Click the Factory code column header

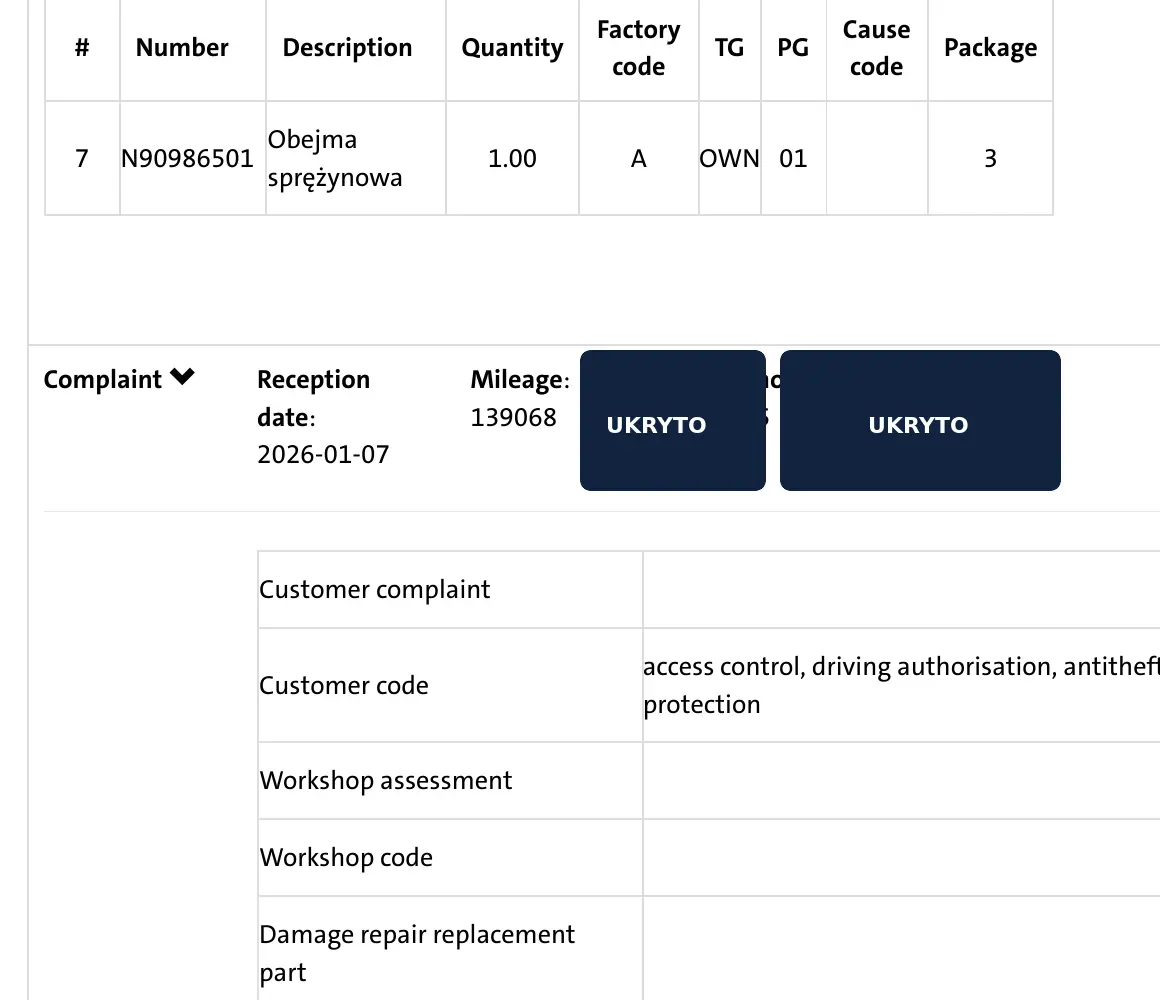(638, 47)
